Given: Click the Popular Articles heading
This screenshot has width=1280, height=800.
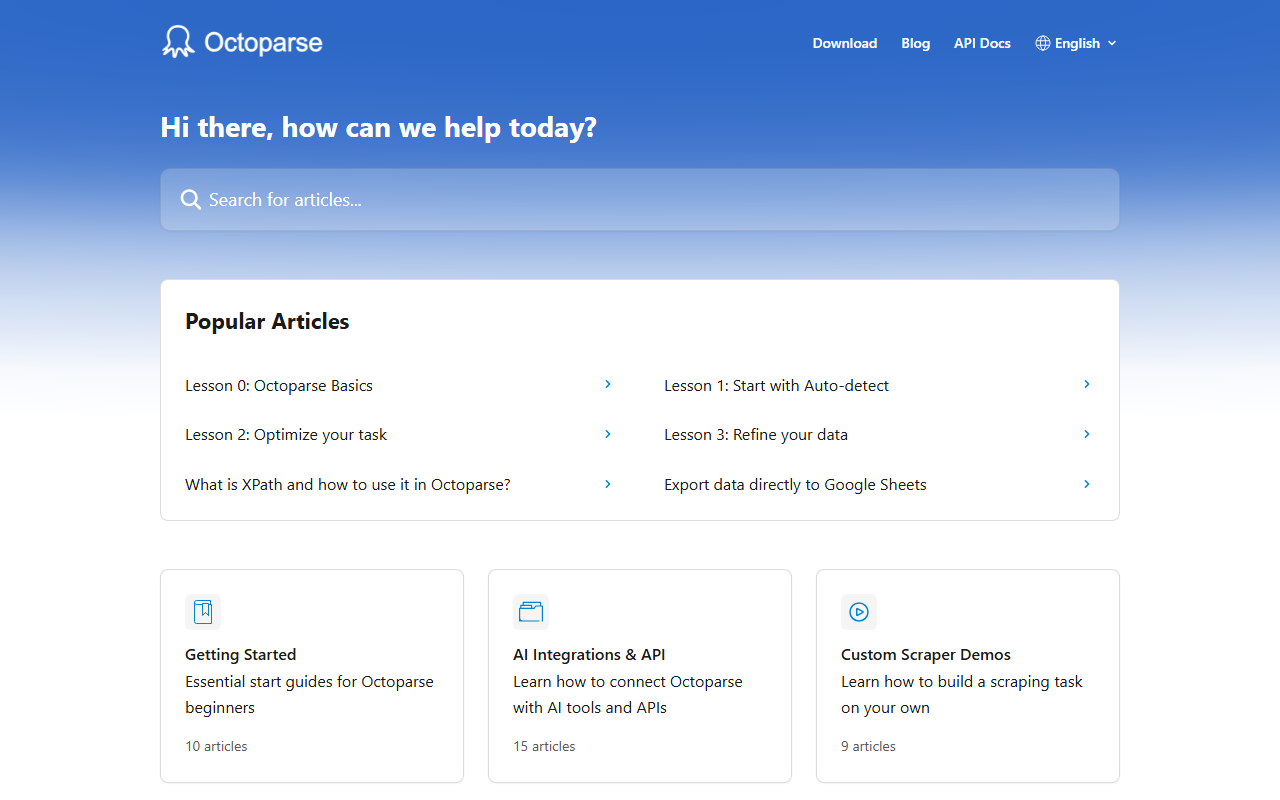Looking at the screenshot, I should 267,322.
